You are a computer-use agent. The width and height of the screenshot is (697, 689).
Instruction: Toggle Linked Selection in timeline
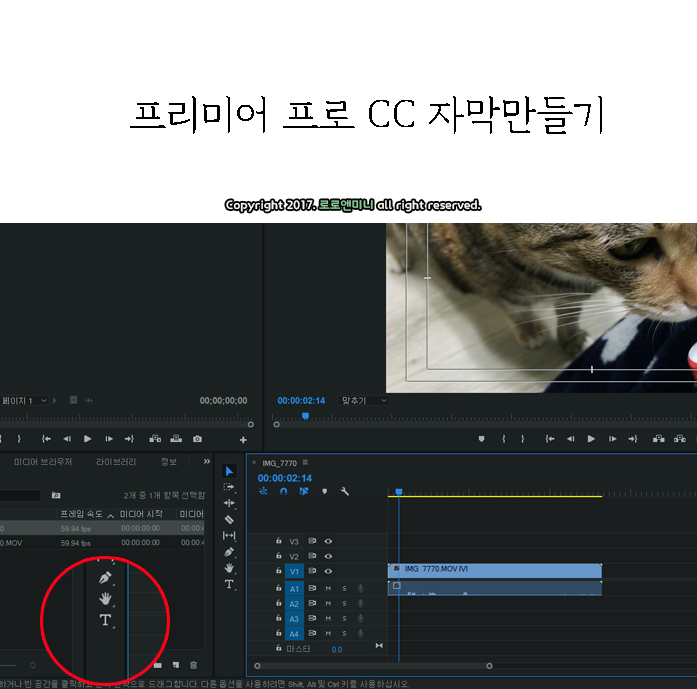click(304, 491)
